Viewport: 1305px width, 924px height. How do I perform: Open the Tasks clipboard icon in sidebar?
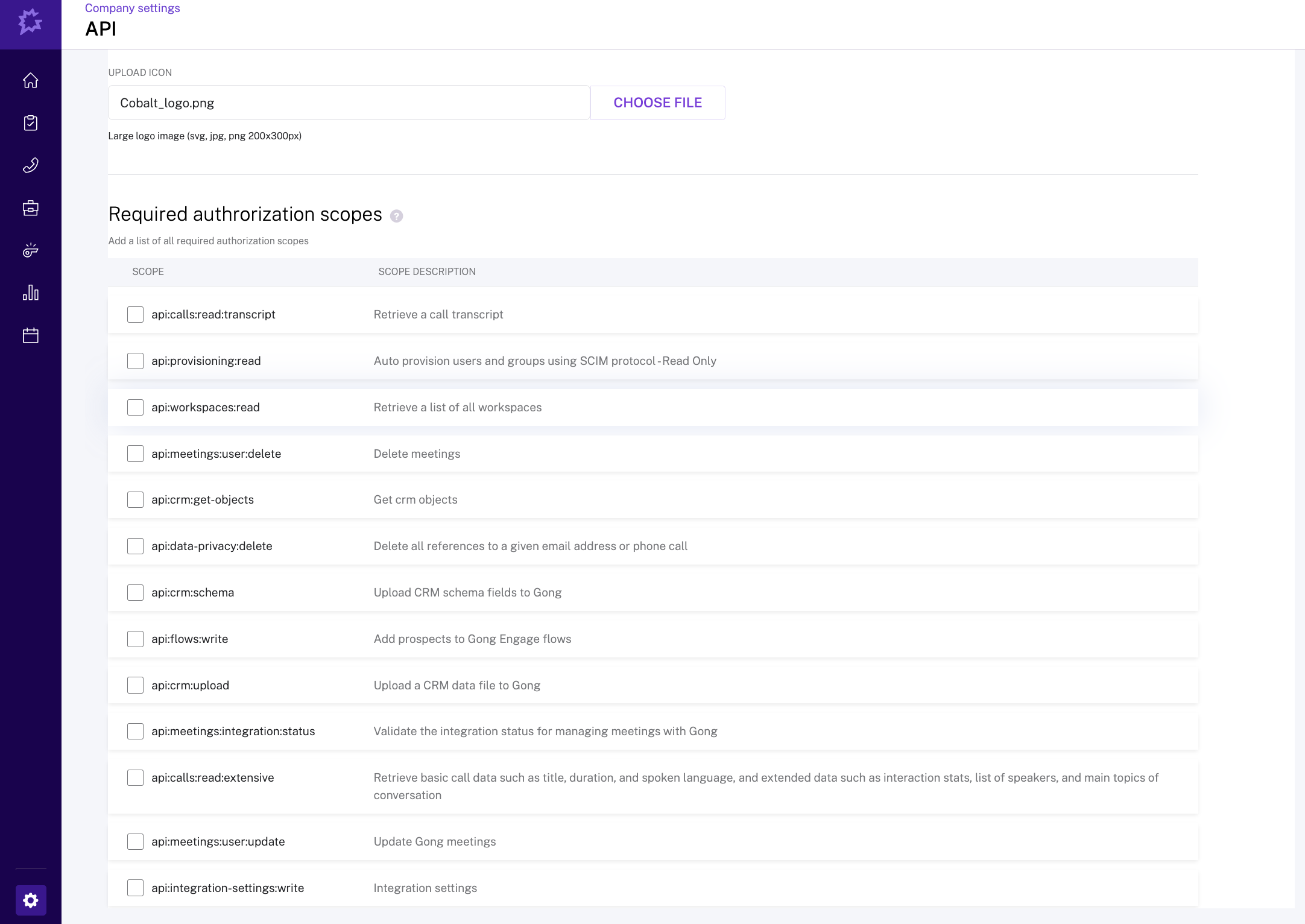pyautogui.click(x=31, y=122)
